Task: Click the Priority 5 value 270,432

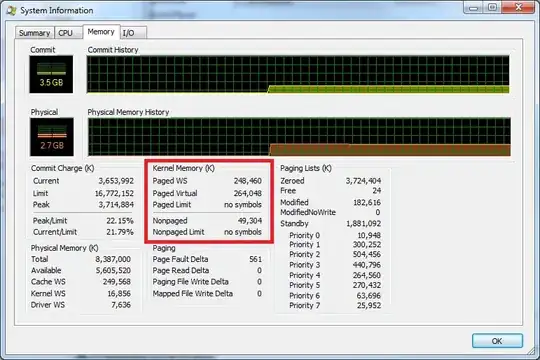Action: pos(367,285)
